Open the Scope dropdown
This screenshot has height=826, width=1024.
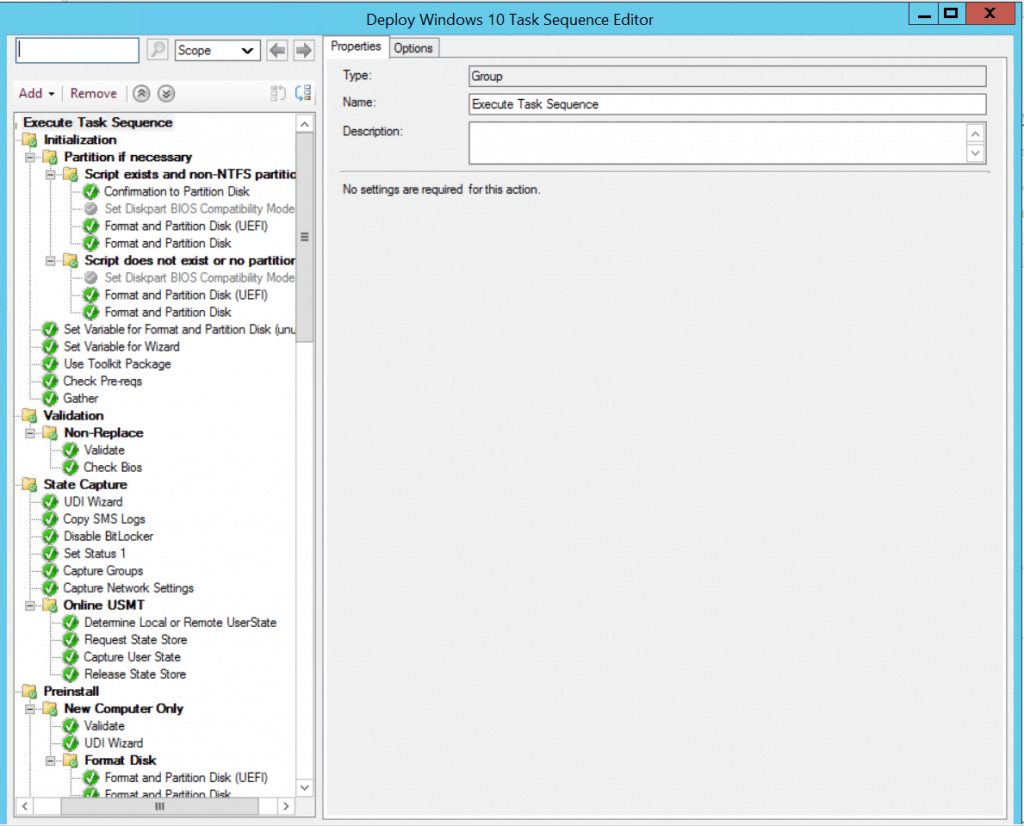[x=217, y=50]
